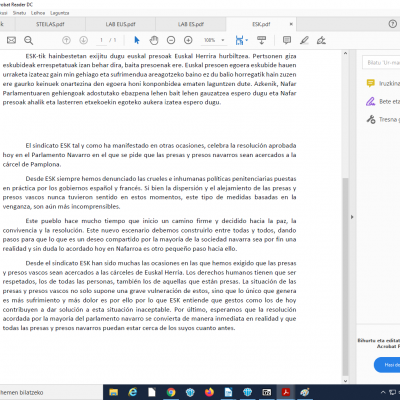The height and width of the screenshot is (400, 400).
Task: Open the sign document tool
Action: tap(321, 40)
